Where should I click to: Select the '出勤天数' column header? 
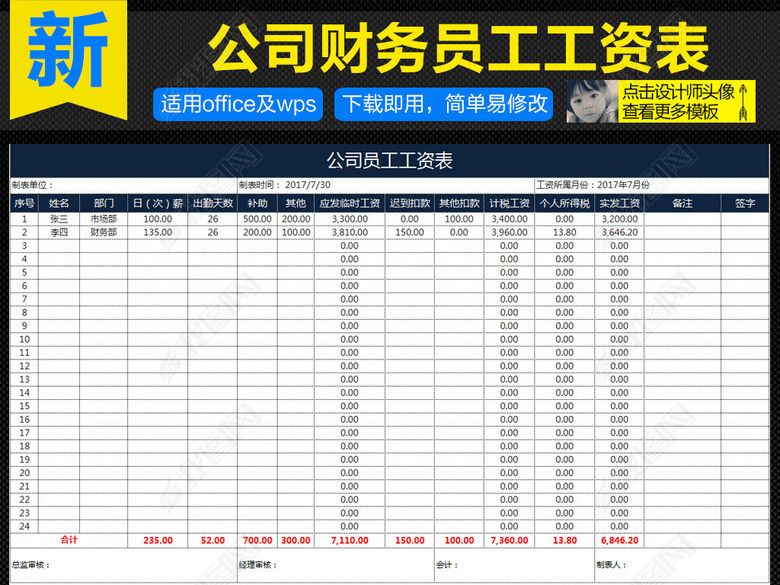pyautogui.click(x=212, y=203)
